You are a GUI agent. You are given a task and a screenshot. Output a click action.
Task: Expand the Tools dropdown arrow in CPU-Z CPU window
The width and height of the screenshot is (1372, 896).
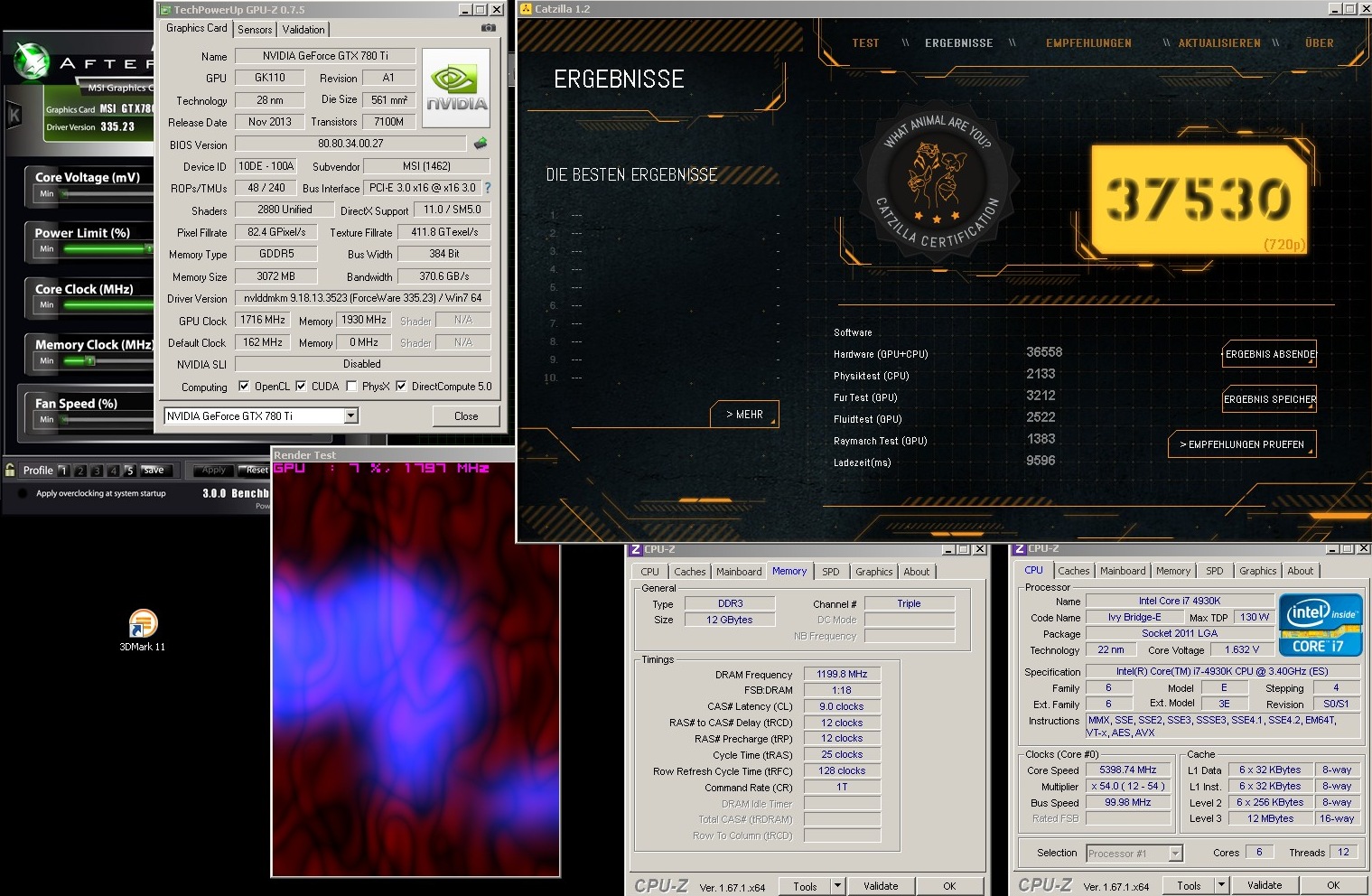click(1222, 885)
